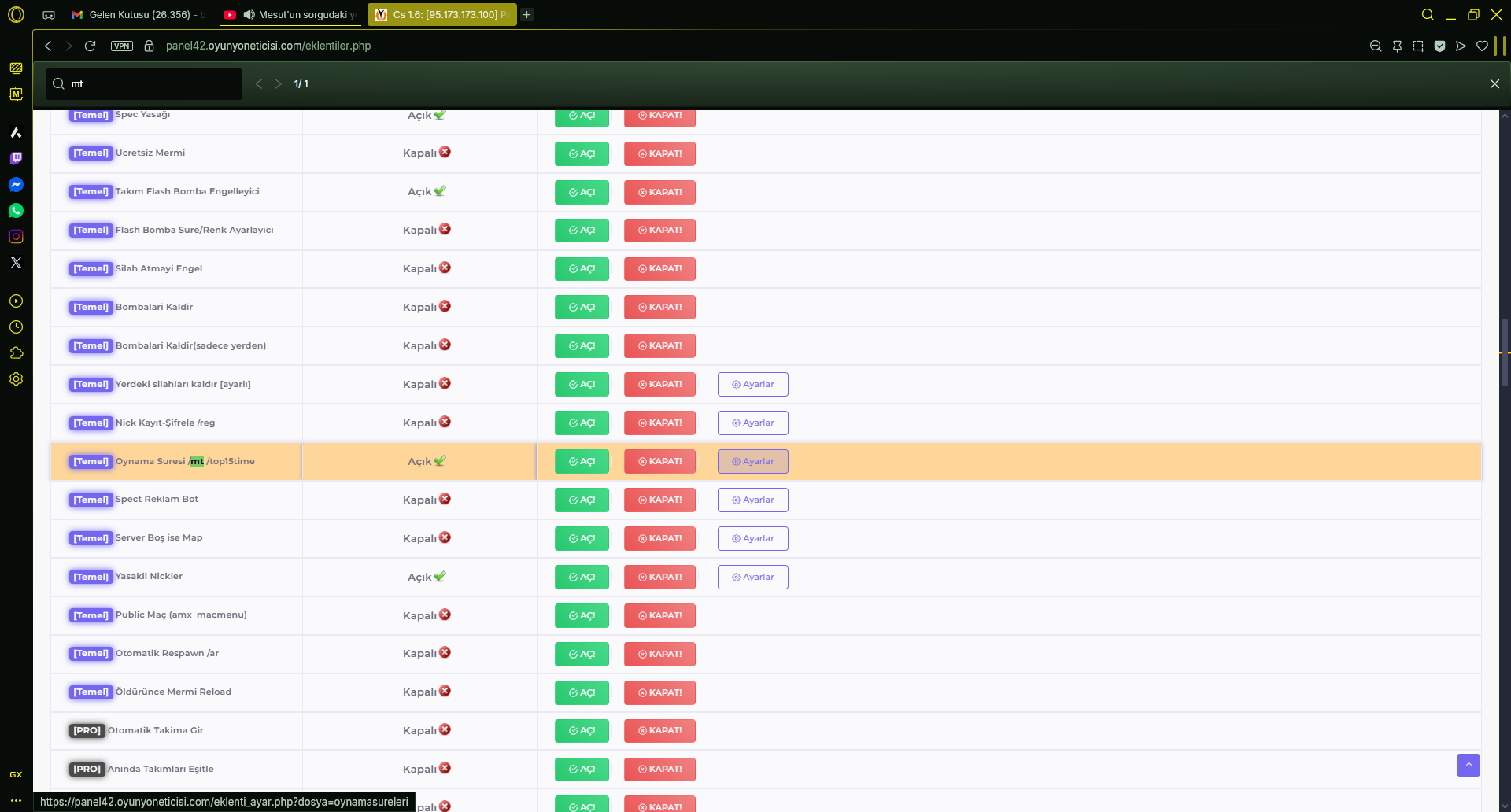Open Ayarlar for Spect Reklam Bot
Screen dimensions: 1511x812
click(x=752, y=500)
